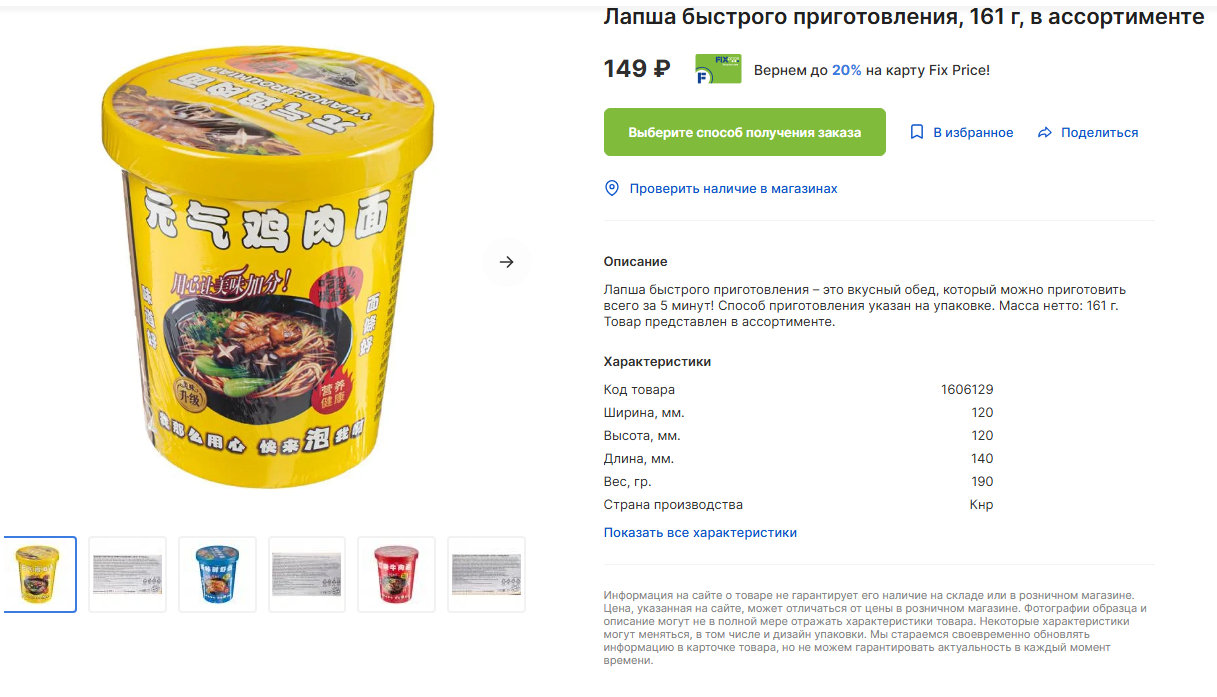Click the 'В избранное' link
The height and width of the screenshot is (697, 1217).
point(973,132)
